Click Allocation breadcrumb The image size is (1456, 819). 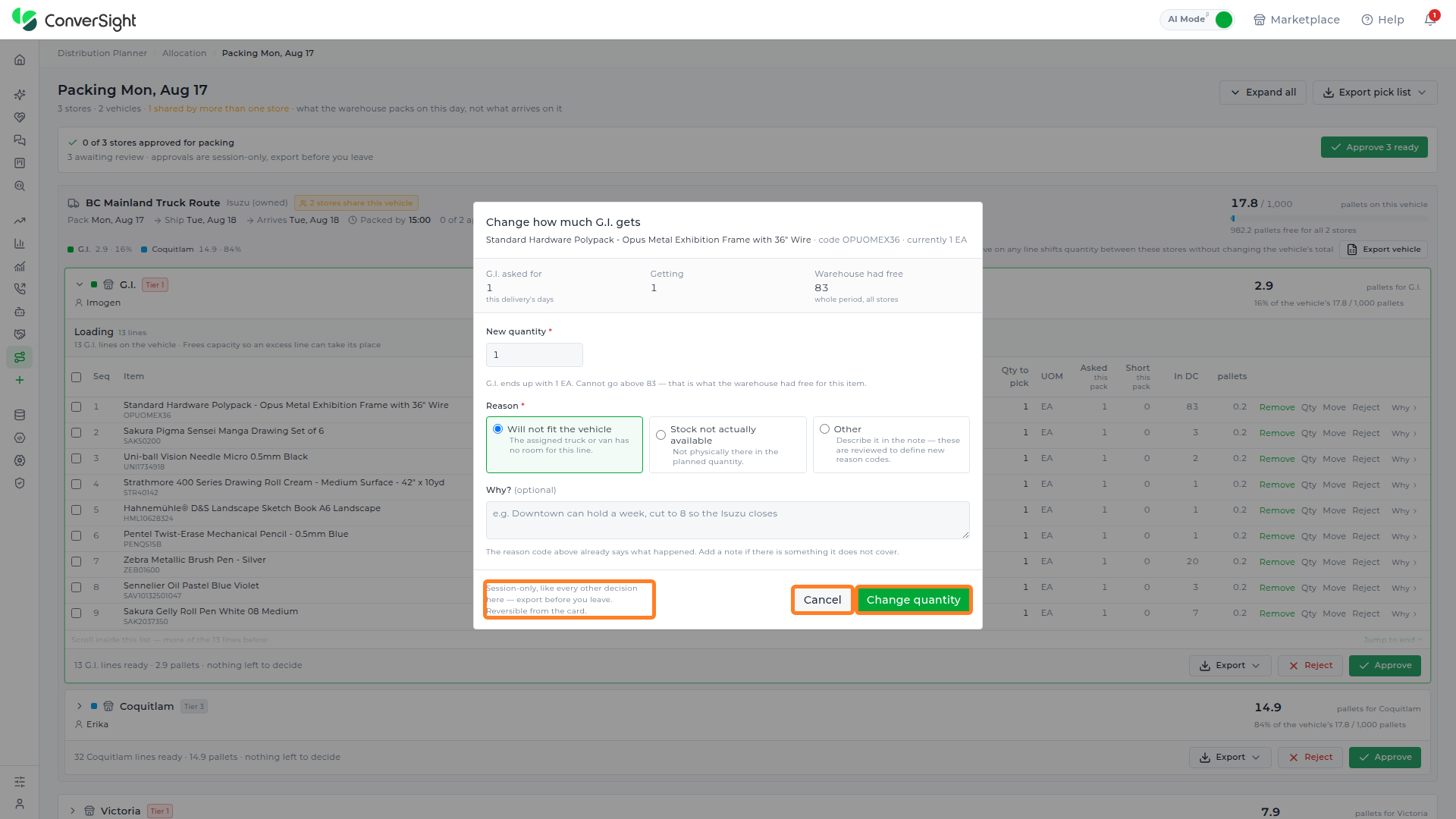click(x=184, y=53)
